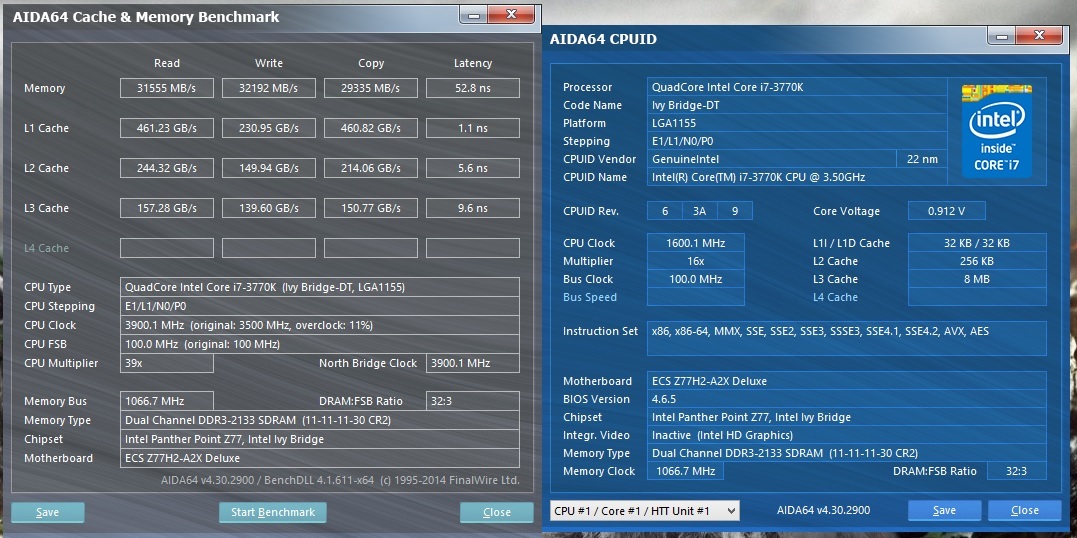Click Integr. Video value Inactive (Intel HD Graphics)
The width and height of the screenshot is (1077, 538).
point(846,435)
